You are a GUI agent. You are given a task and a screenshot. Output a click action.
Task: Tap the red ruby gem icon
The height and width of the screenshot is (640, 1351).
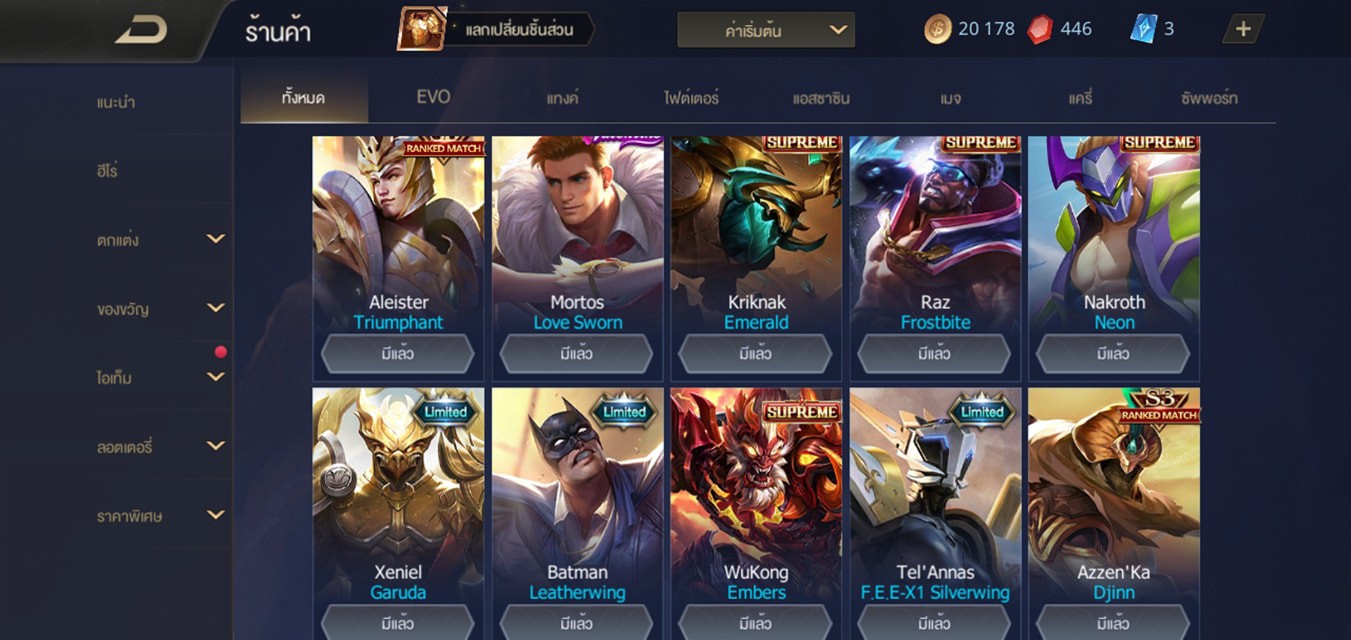[1040, 29]
